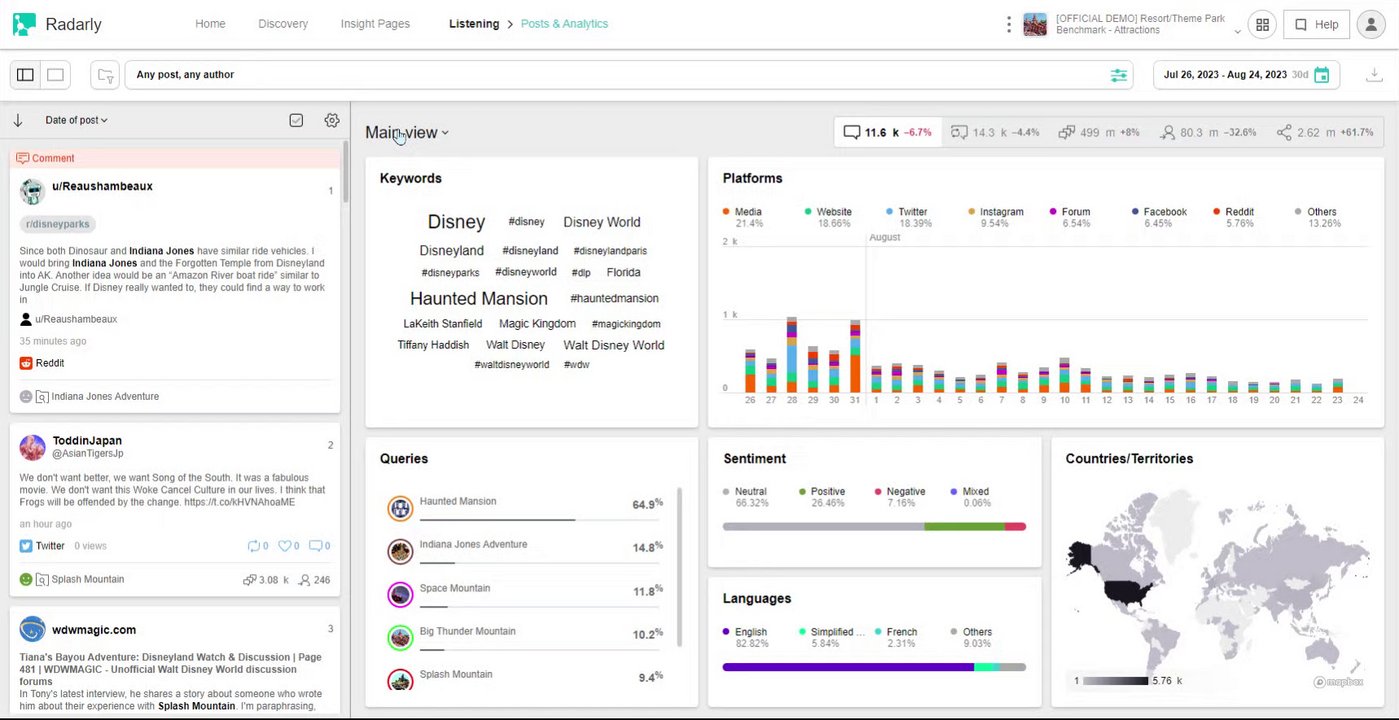This screenshot has height=720, width=1399.
Task: Click the Twitter icon on ToddinJapan post
Action: pos(26,546)
